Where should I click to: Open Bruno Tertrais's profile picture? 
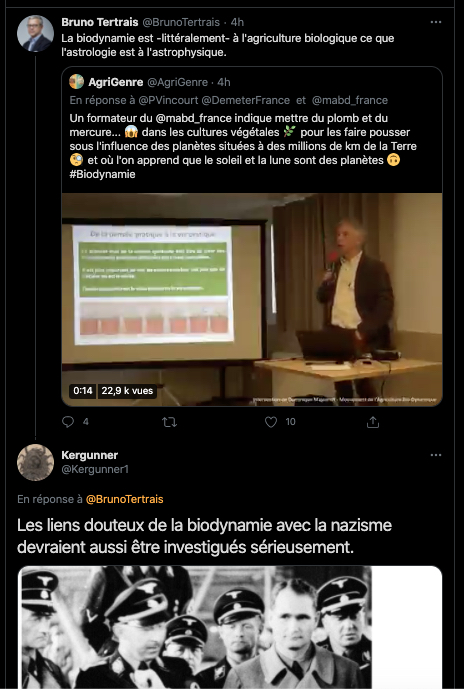click(x=35, y=33)
